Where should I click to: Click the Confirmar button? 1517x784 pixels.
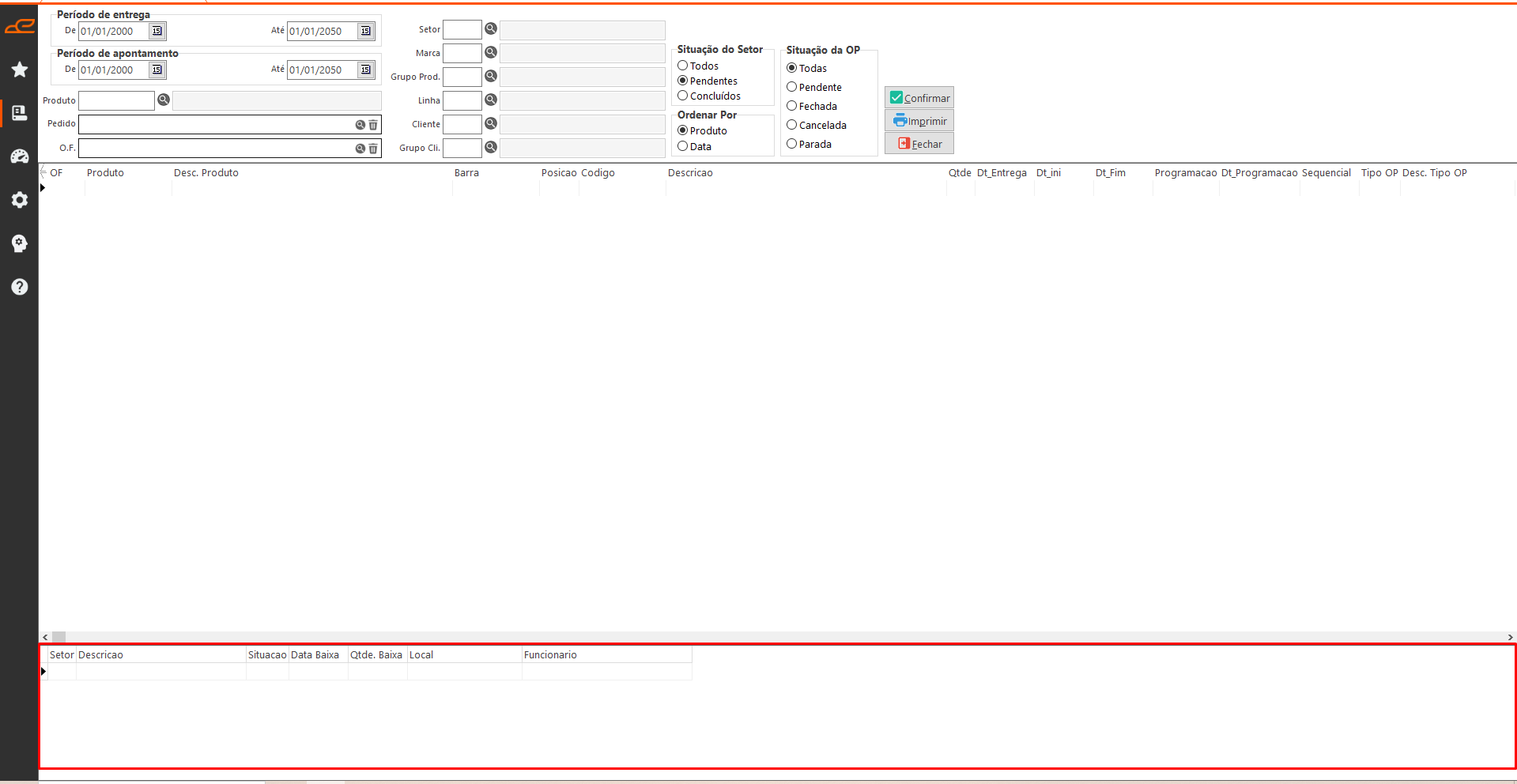[919, 98]
